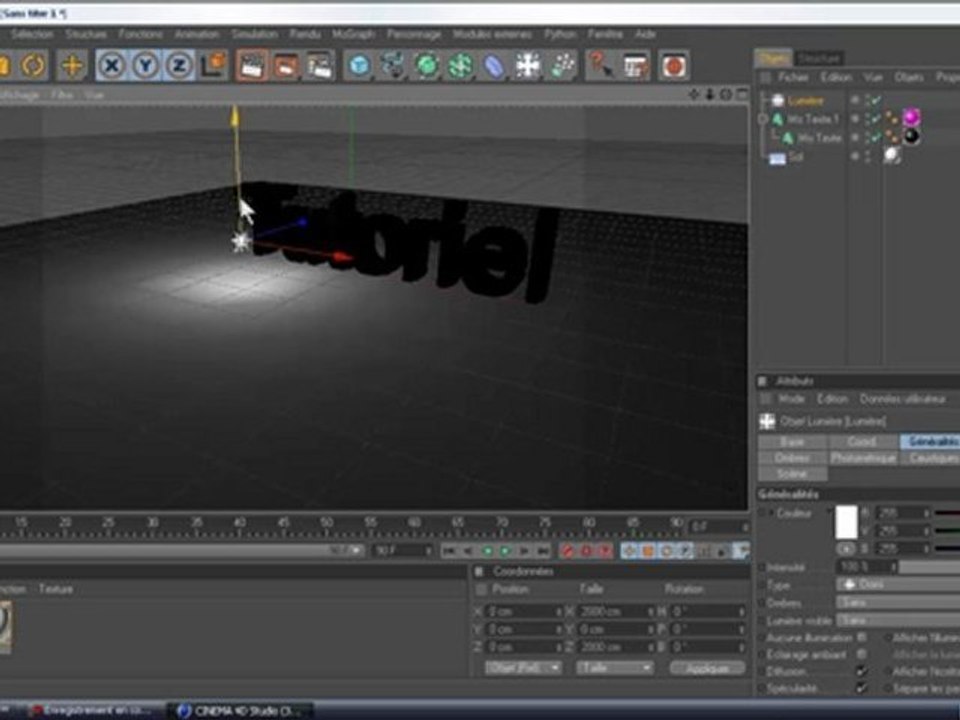Open the environment objects icon
Viewport: 960px width, 720px height.
click(528, 66)
